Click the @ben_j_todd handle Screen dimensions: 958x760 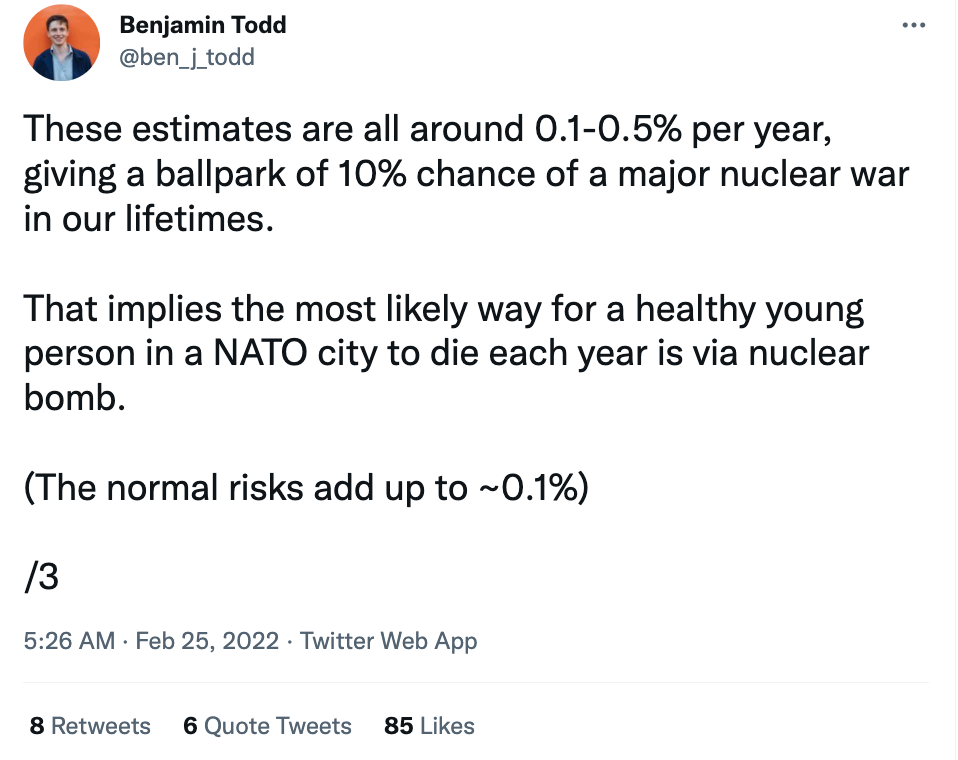click(187, 57)
